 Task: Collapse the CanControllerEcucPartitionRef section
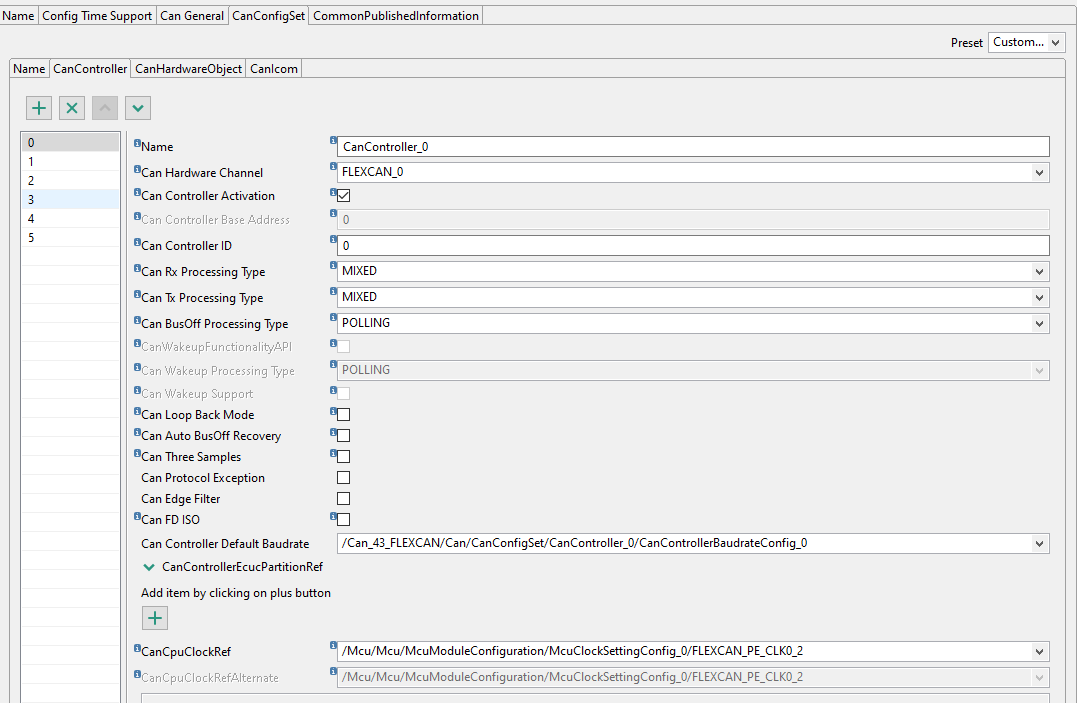pos(148,565)
